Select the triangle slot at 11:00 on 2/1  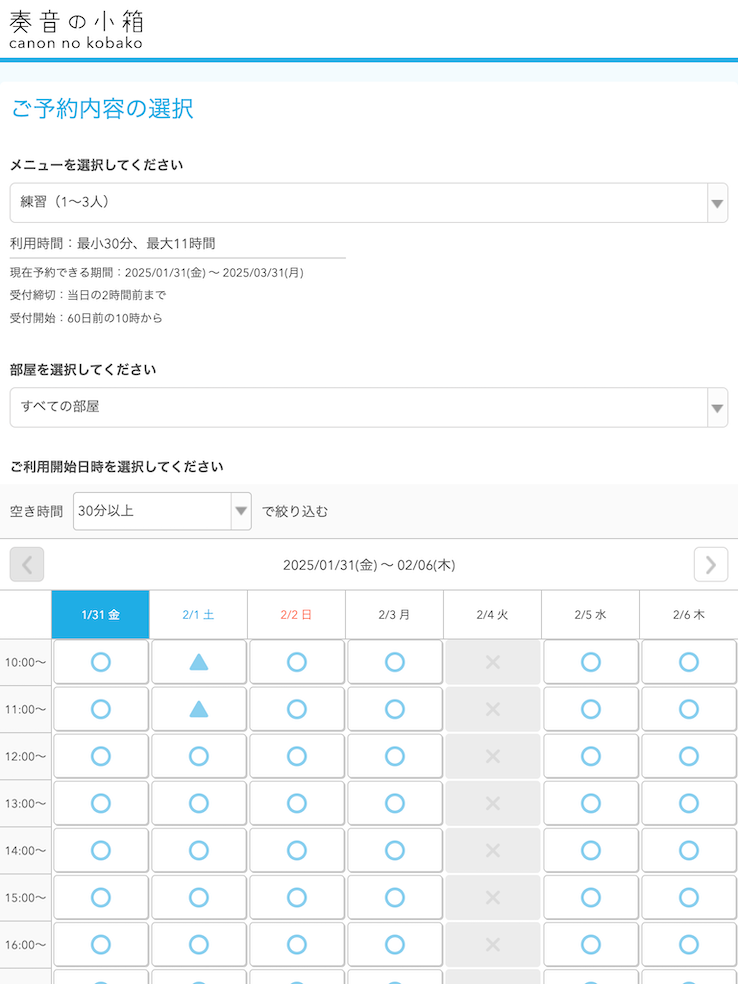click(199, 709)
